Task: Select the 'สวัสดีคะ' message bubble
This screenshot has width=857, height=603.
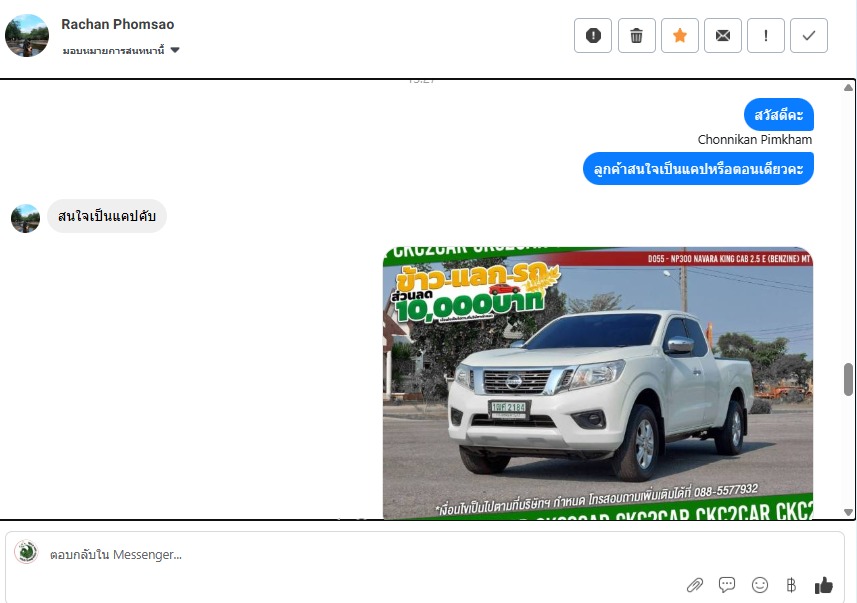Action: (x=779, y=115)
